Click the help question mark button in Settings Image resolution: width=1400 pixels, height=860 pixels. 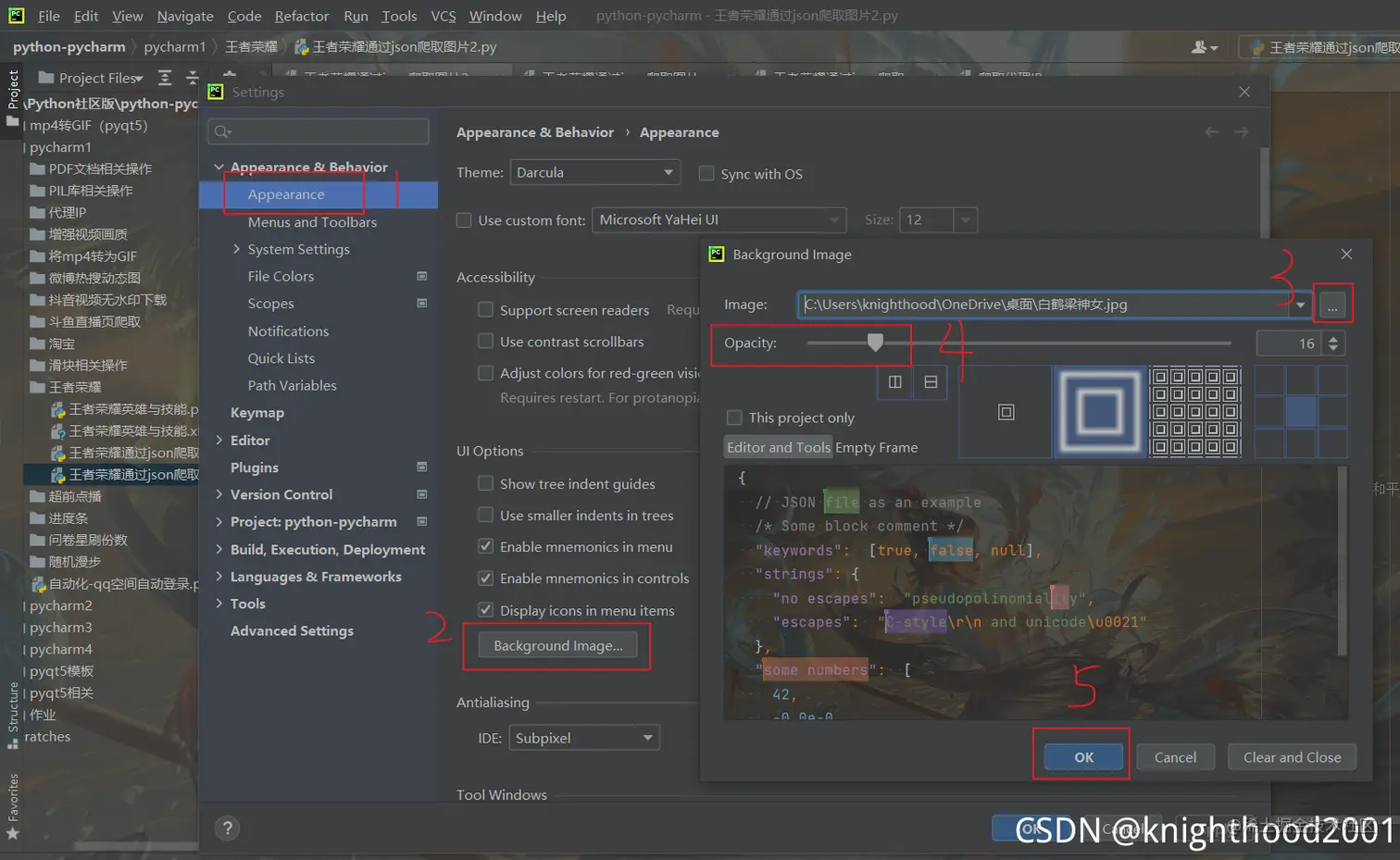(228, 829)
